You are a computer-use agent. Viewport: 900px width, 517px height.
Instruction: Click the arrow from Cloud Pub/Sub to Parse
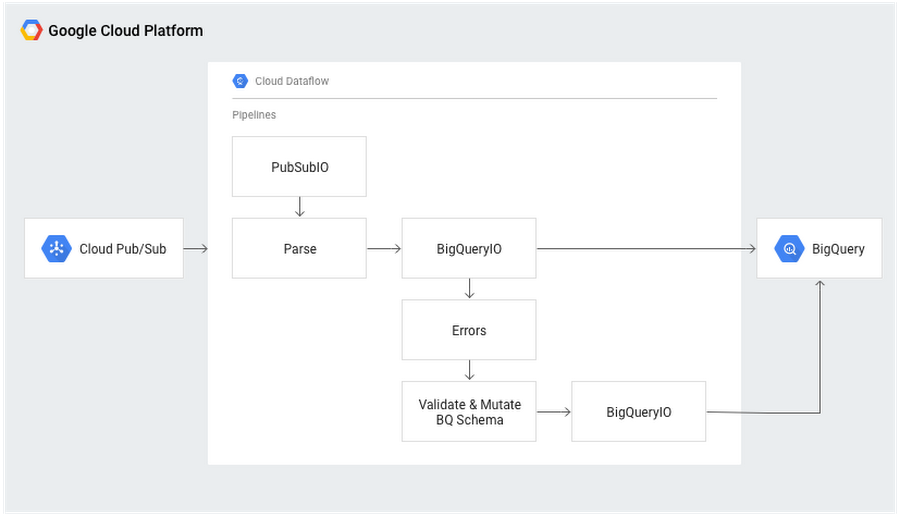[196, 248]
